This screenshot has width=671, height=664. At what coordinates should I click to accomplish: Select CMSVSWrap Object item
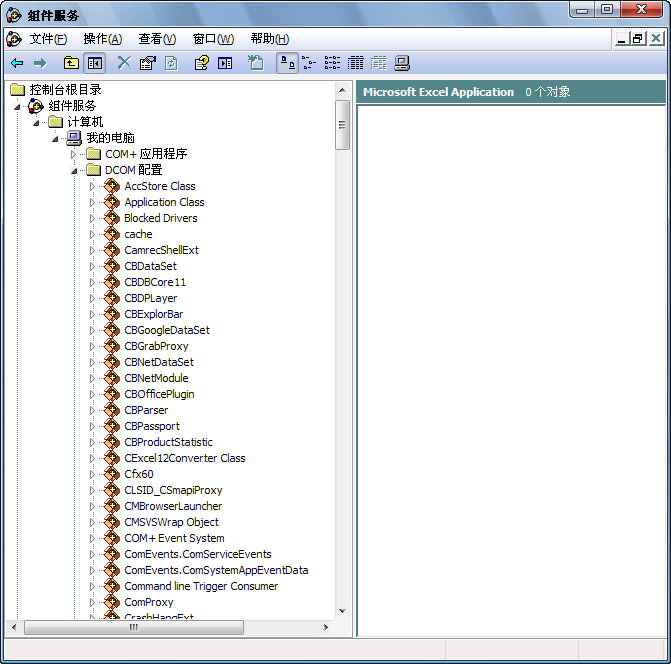tap(171, 522)
